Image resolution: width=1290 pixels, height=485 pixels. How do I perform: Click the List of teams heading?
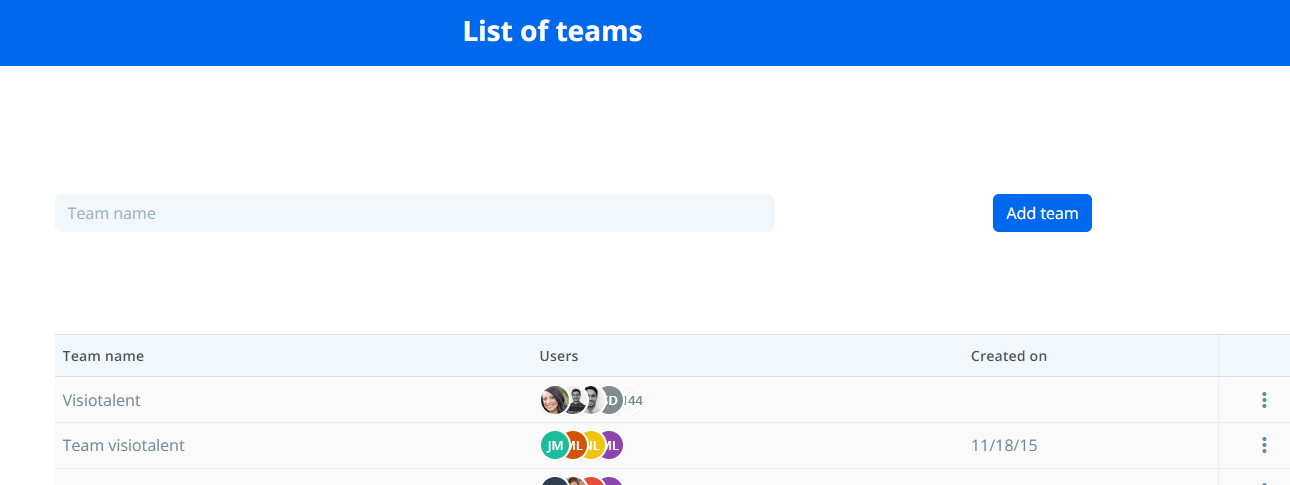552,32
